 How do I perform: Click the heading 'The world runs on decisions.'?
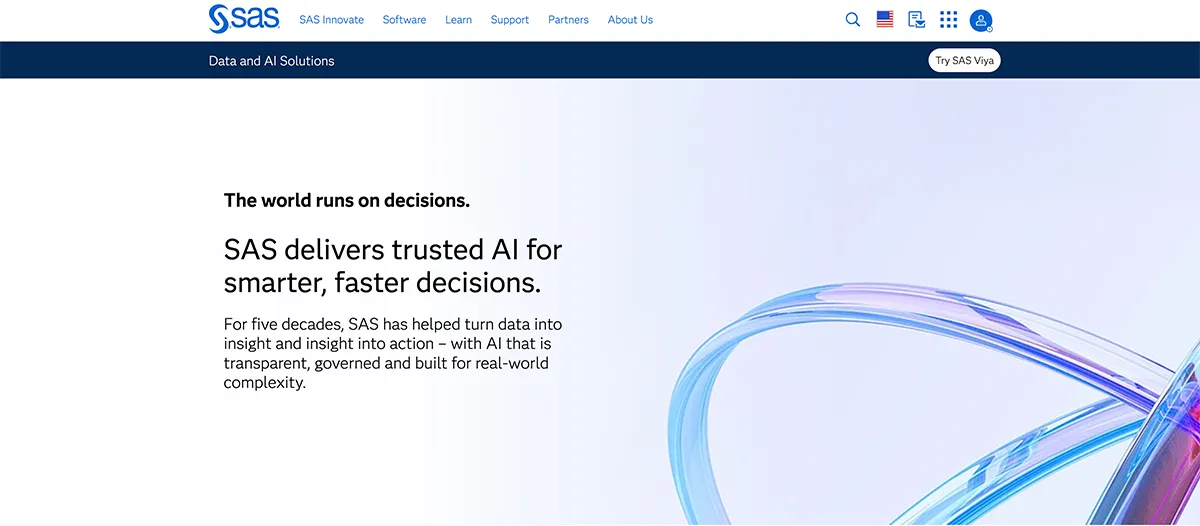click(x=347, y=200)
